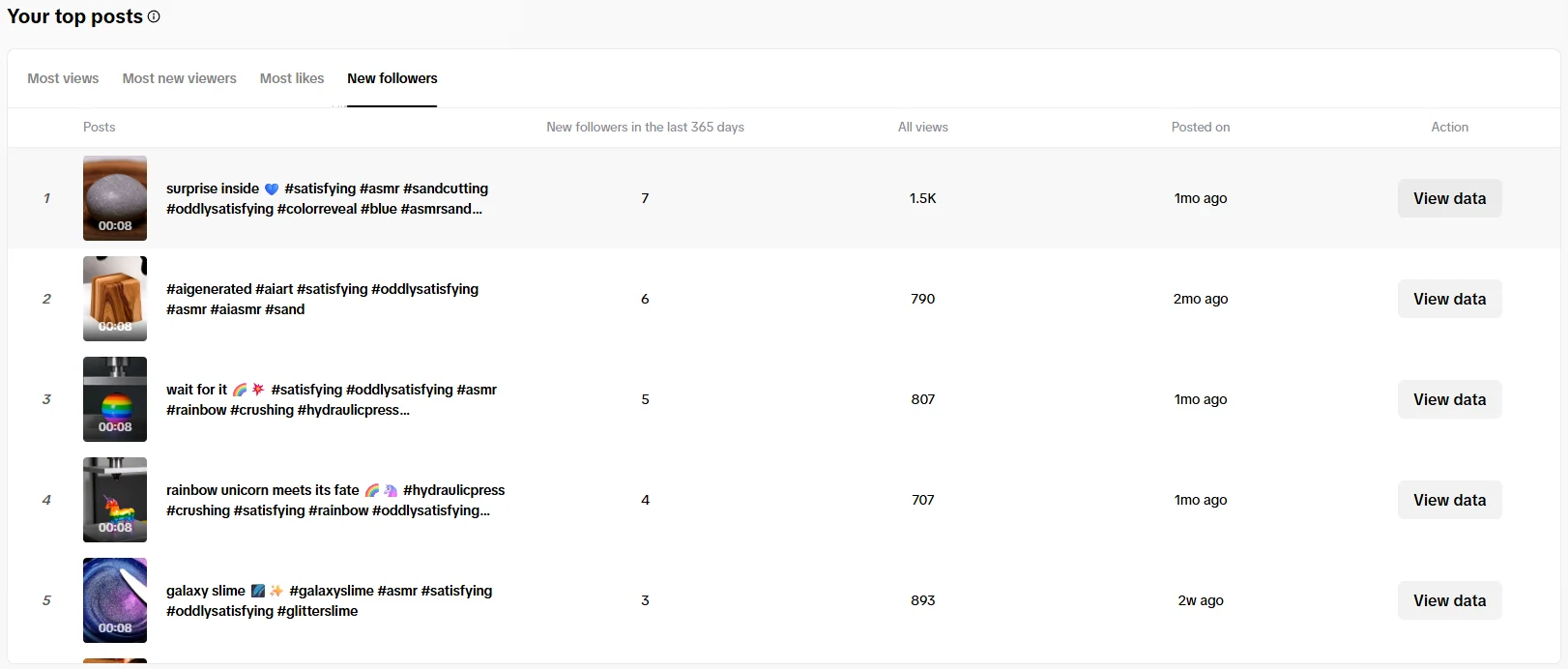Open the rainbow unicorn meets its fate caption

pyautogui.click(x=334, y=500)
